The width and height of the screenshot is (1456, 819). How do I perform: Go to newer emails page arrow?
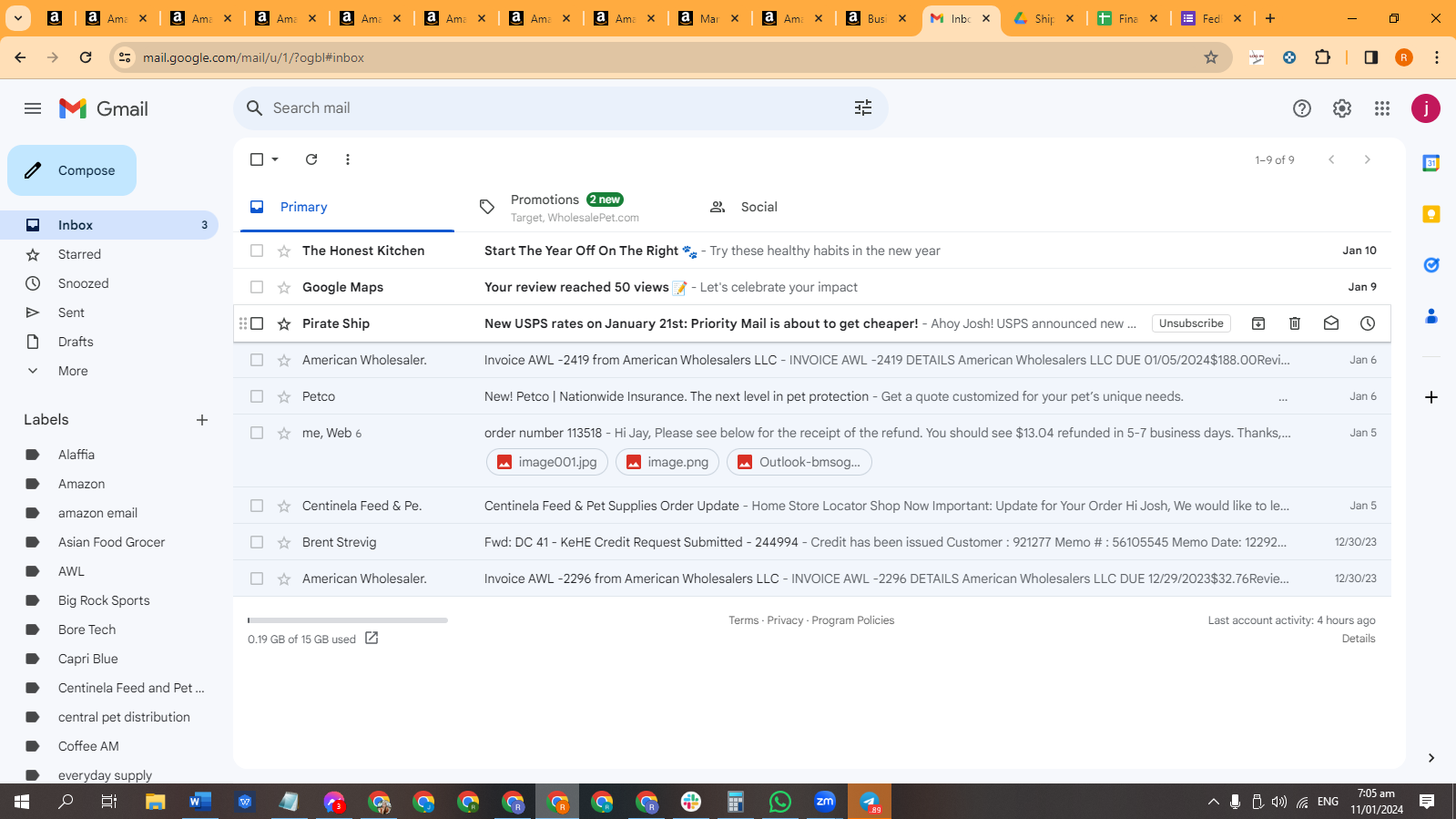(x=1331, y=159)
